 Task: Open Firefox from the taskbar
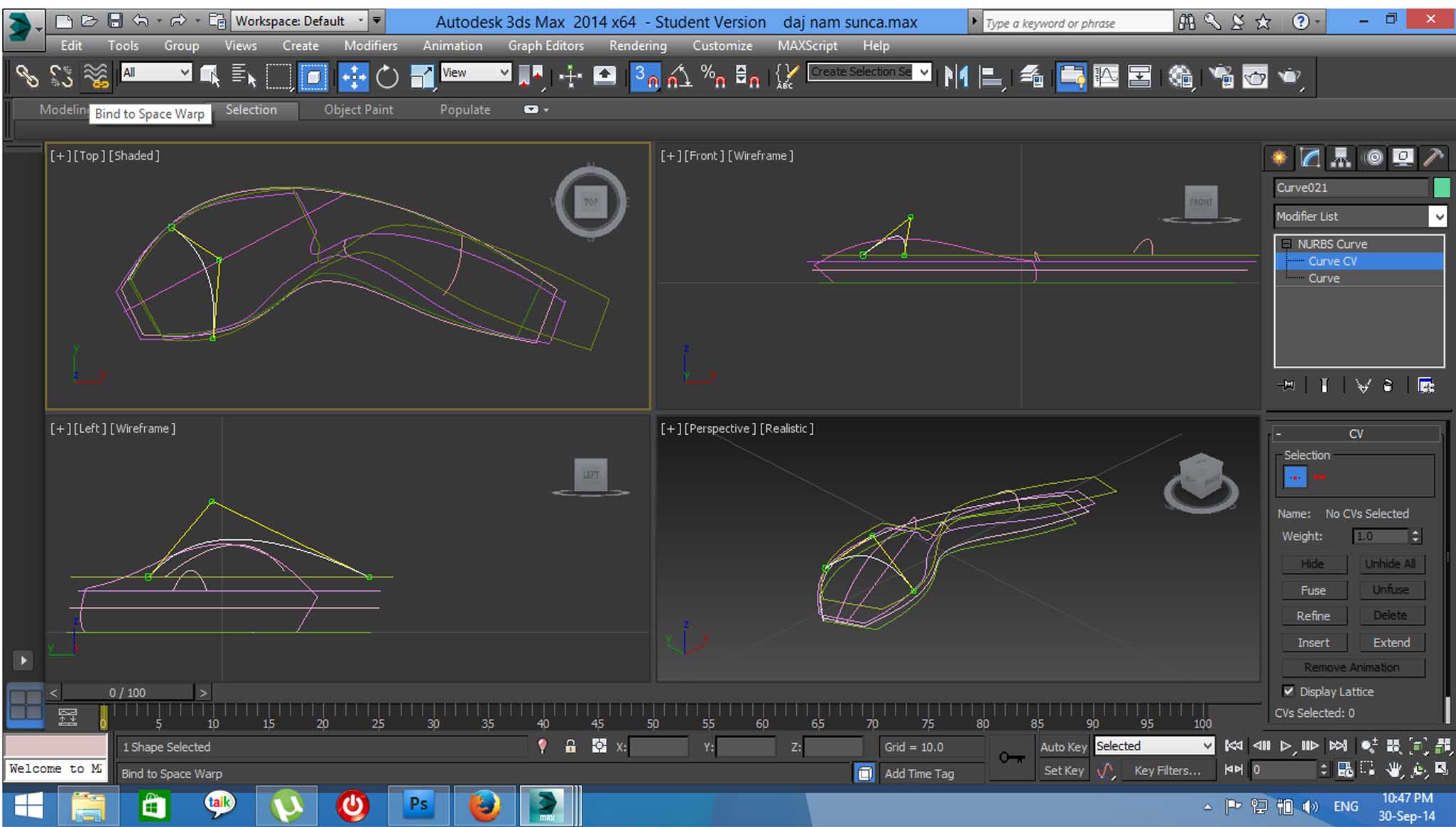coord(484,806)
